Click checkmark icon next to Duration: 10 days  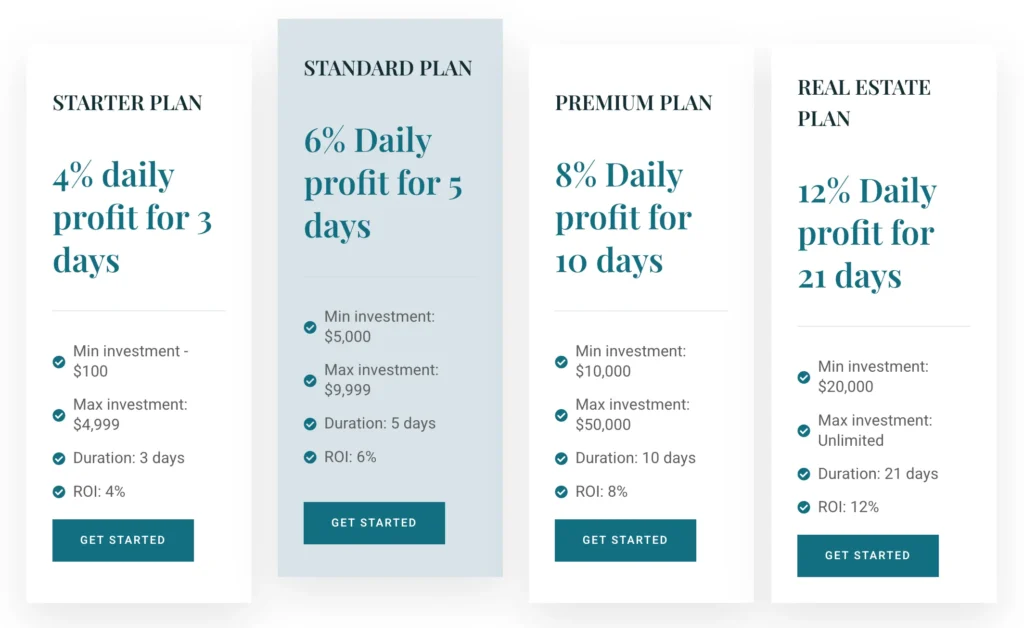(x=561, y=458)
